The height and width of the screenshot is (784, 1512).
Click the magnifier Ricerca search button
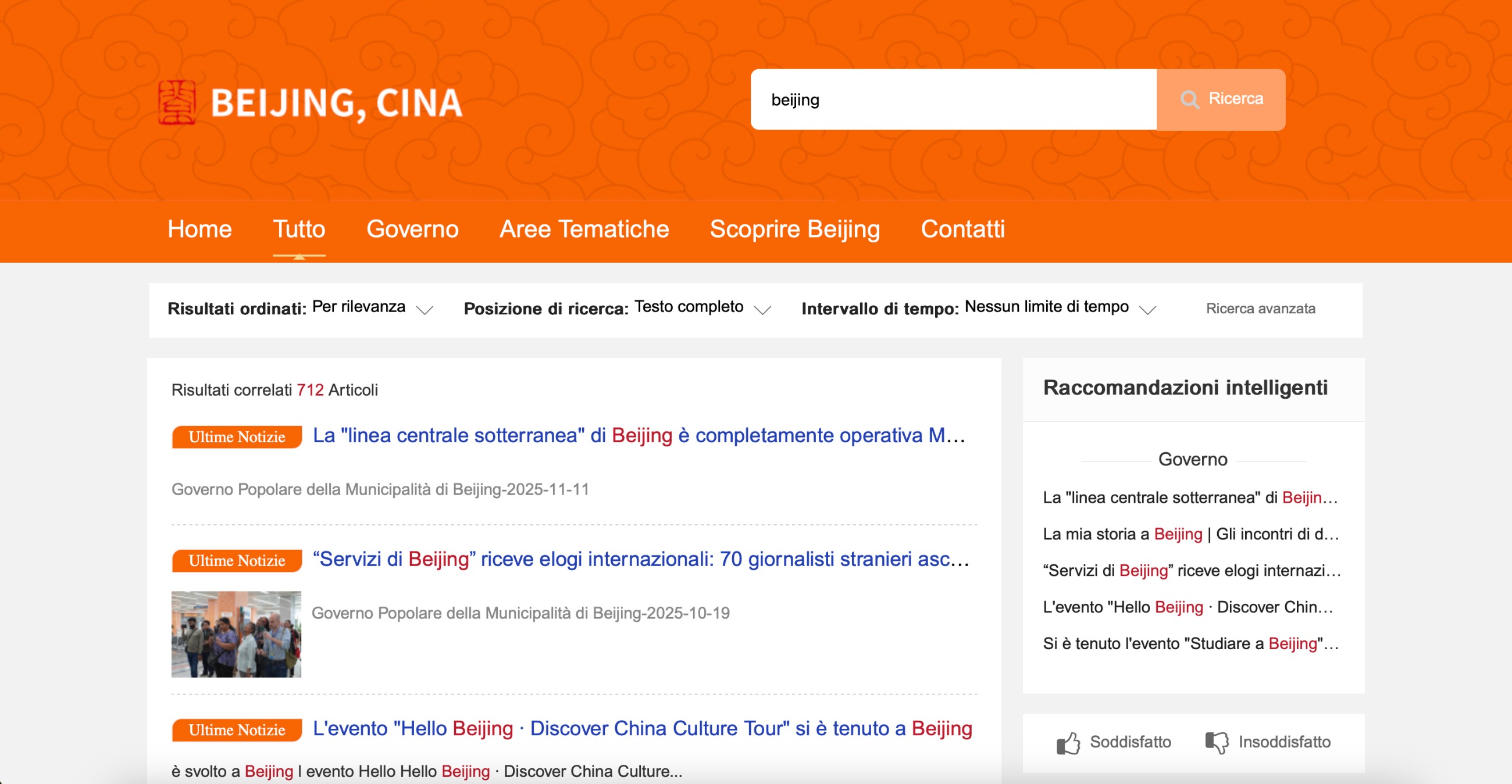tap(1221, 99)
